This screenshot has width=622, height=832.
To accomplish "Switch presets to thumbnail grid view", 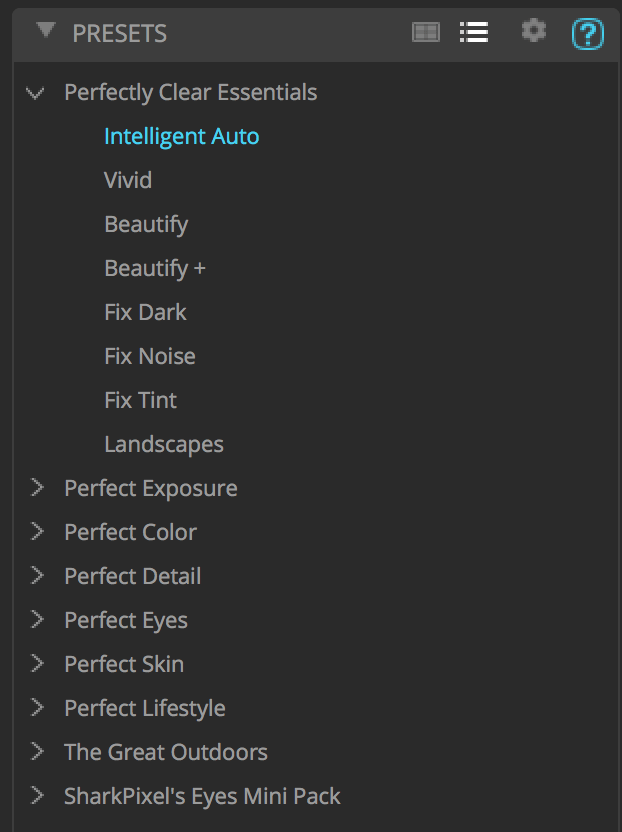I will pyautogui.click(x=426, y=32).
